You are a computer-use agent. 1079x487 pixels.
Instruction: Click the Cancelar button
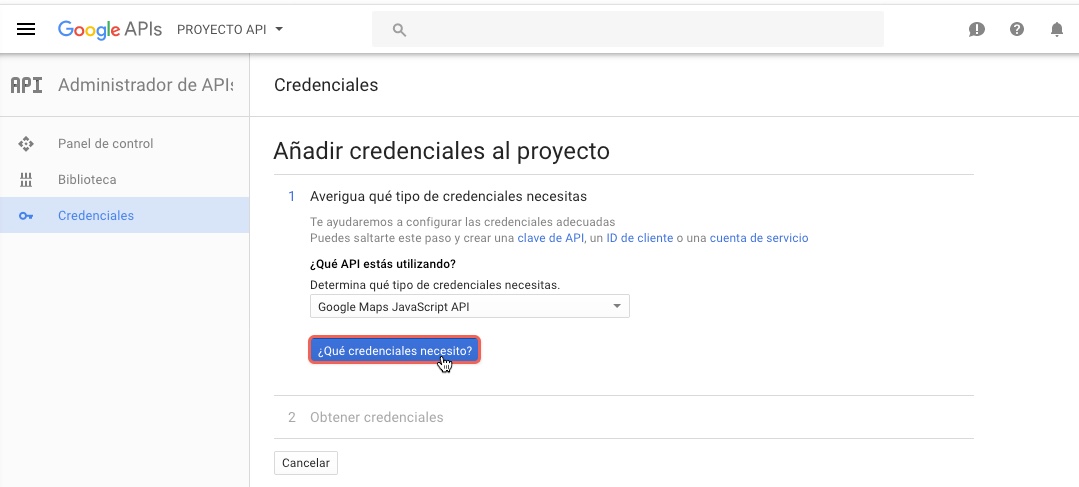(x=306, y=463)
